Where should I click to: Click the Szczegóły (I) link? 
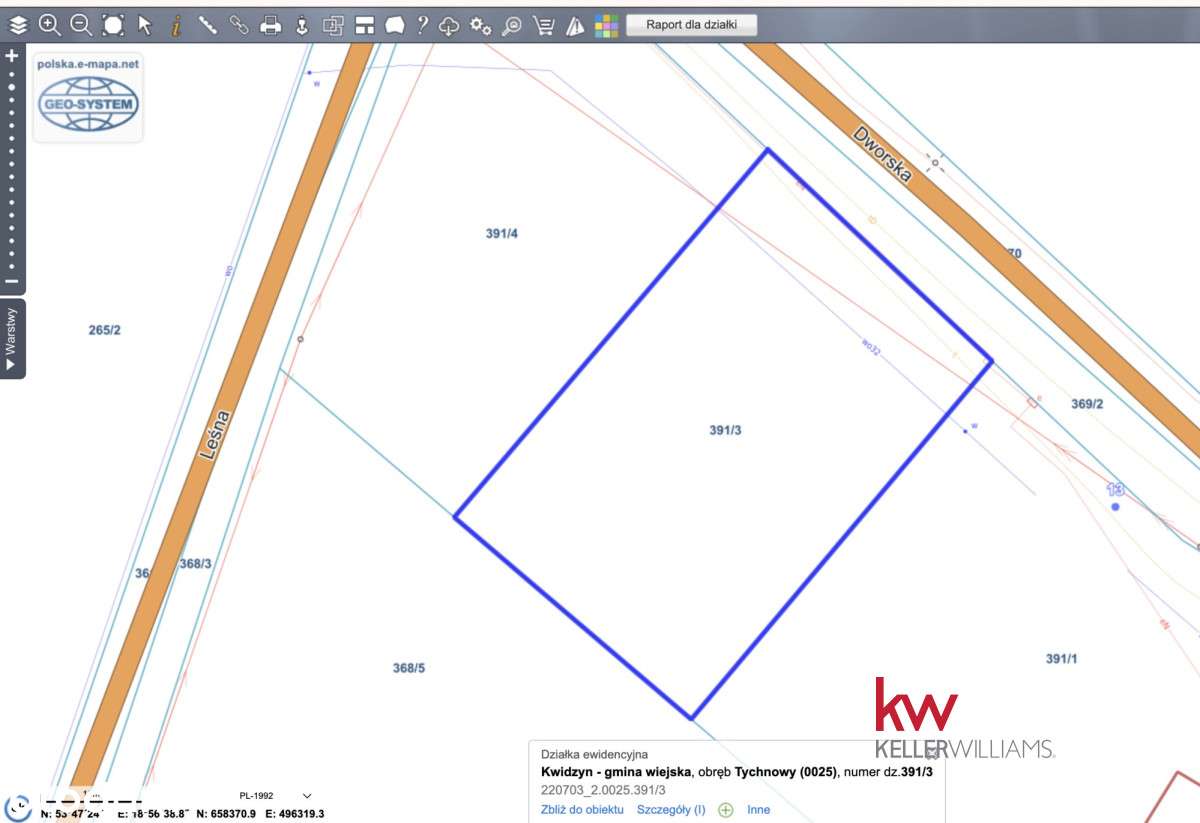(x=671, y=810)
